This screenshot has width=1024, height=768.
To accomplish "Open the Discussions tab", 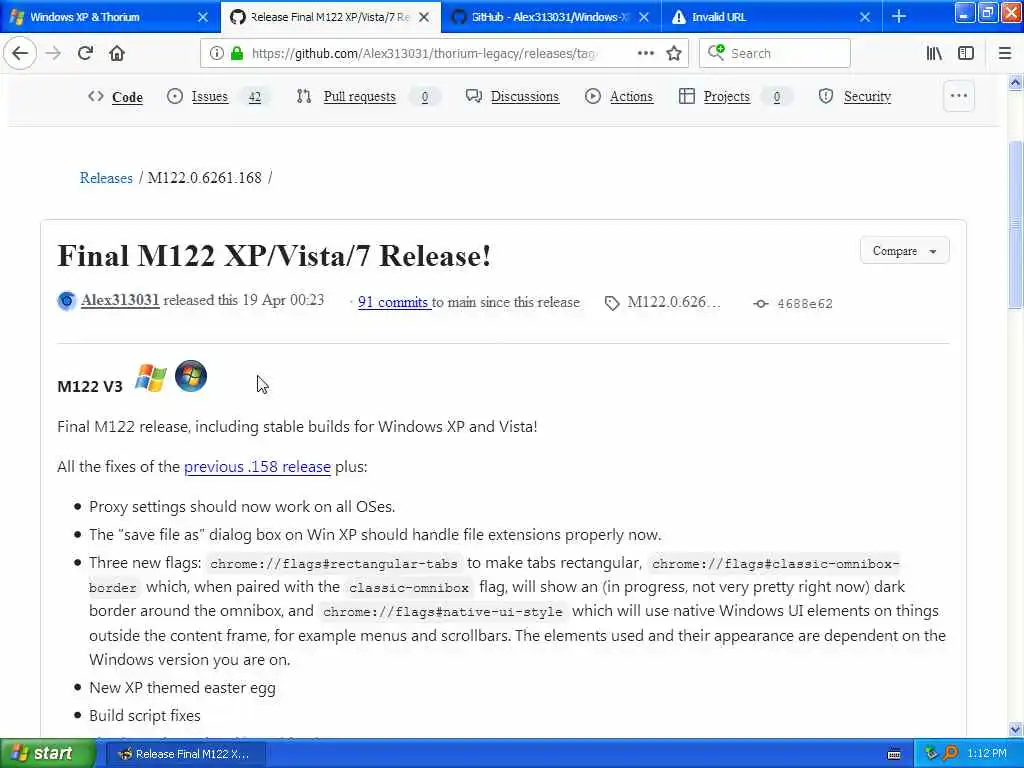I will pyautogui.click(x=512, y=97).
